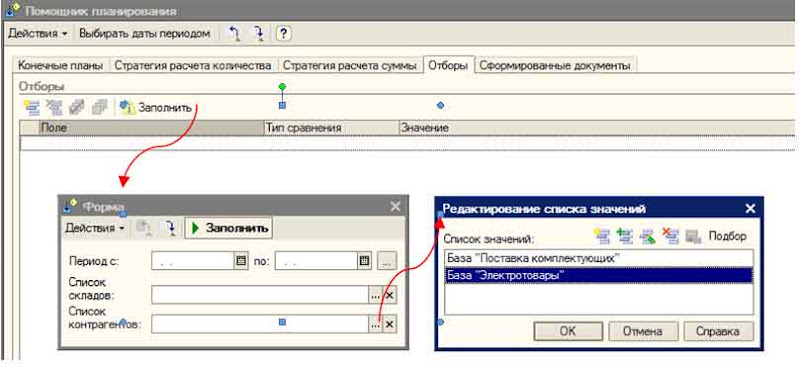This screenshot has width=800, height=369.
Task: Close the Редактирование списка значений dialog
Action: [750, 208]
